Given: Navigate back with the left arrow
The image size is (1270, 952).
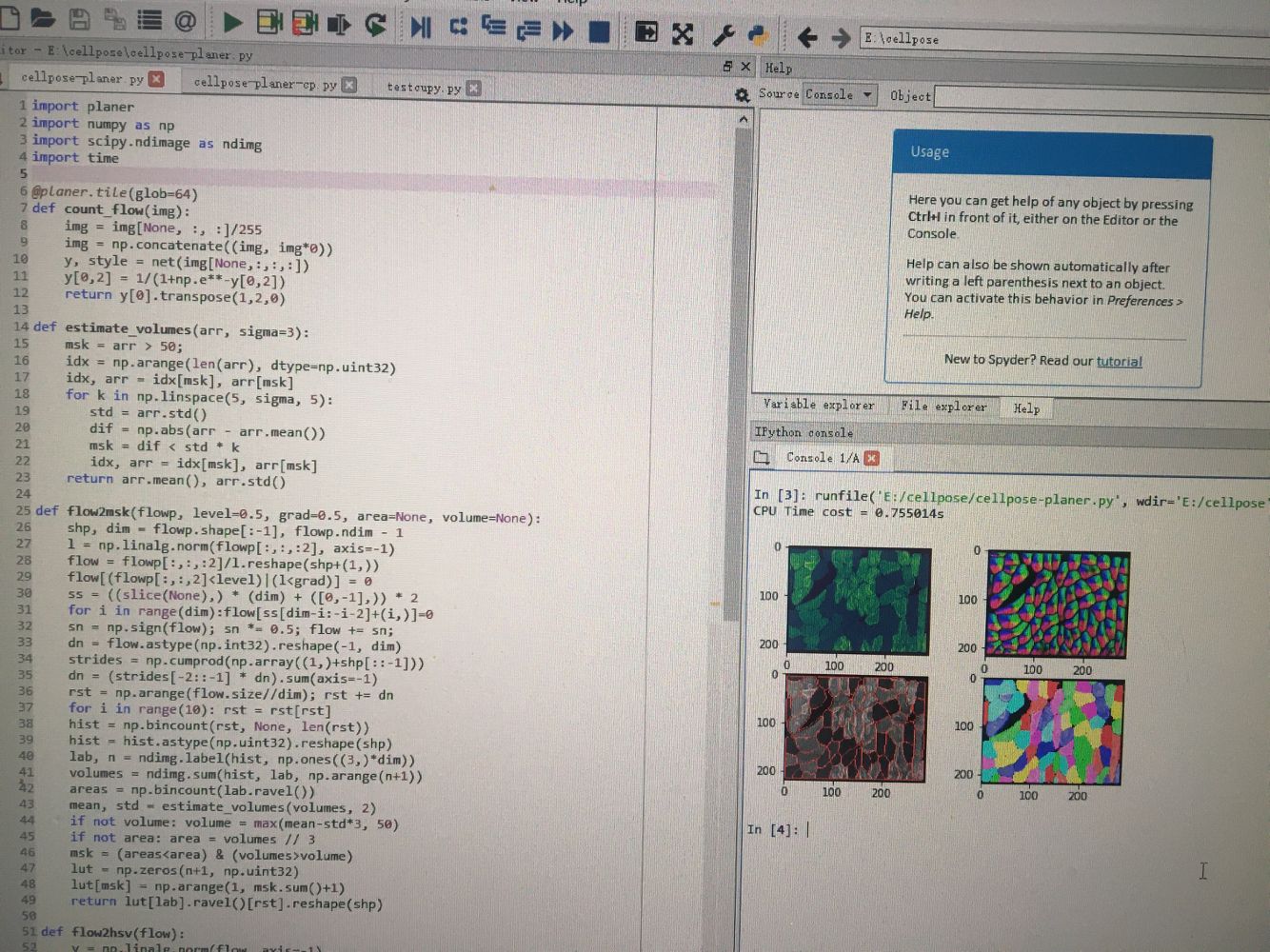Looking at the screenshot, I should (x=806, y=39).
